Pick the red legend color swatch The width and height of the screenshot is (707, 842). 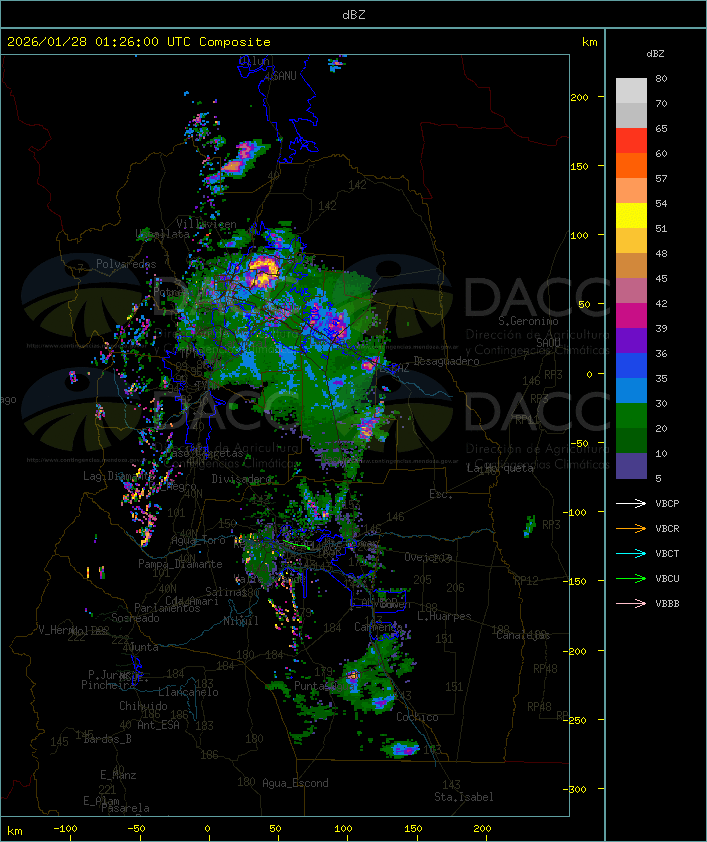631,140
